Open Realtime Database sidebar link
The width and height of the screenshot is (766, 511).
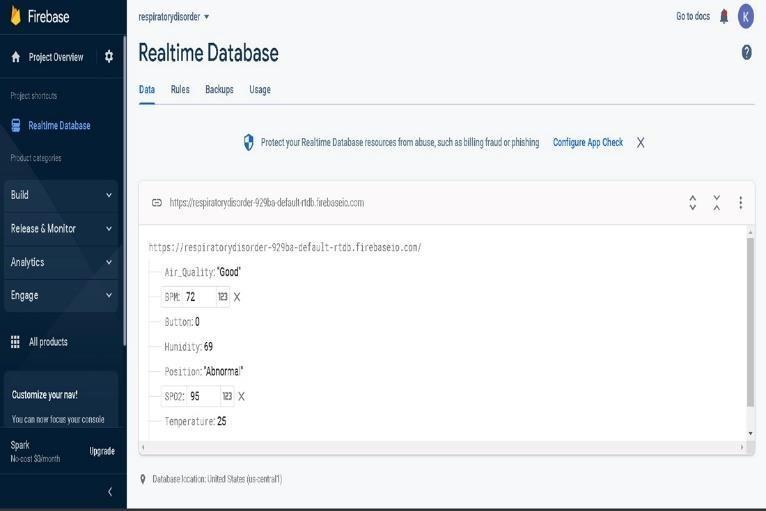(59, 126)
